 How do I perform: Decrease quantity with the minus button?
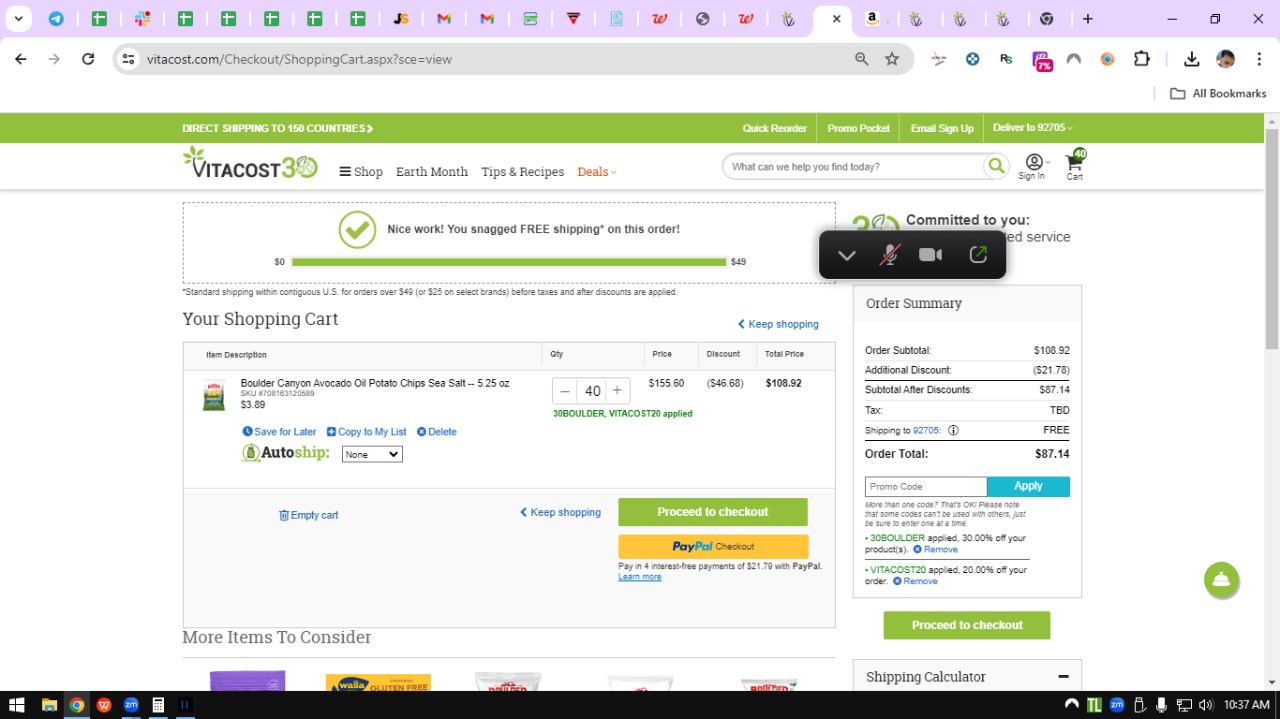point(565,391)
